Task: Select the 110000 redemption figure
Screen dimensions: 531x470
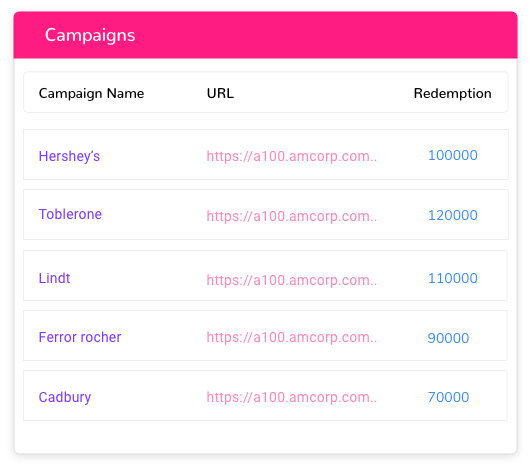Action: tap(453, 278)
